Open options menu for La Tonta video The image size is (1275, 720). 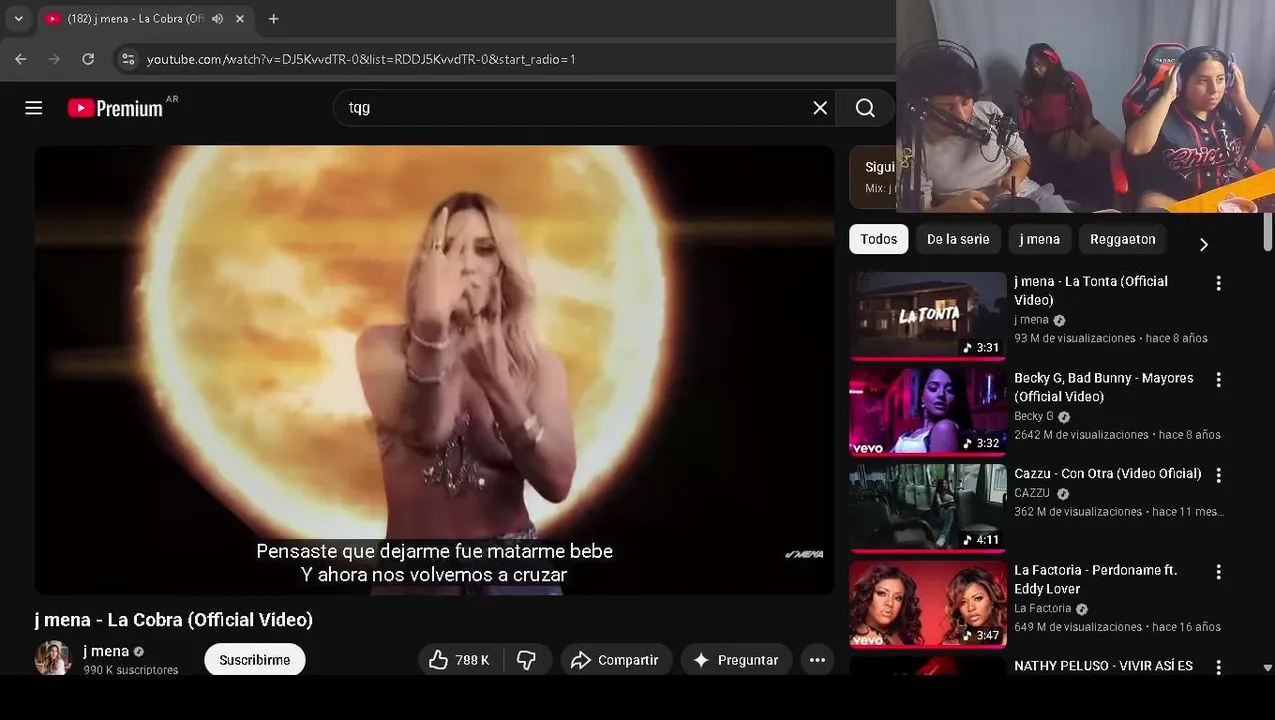(1218, 284)
